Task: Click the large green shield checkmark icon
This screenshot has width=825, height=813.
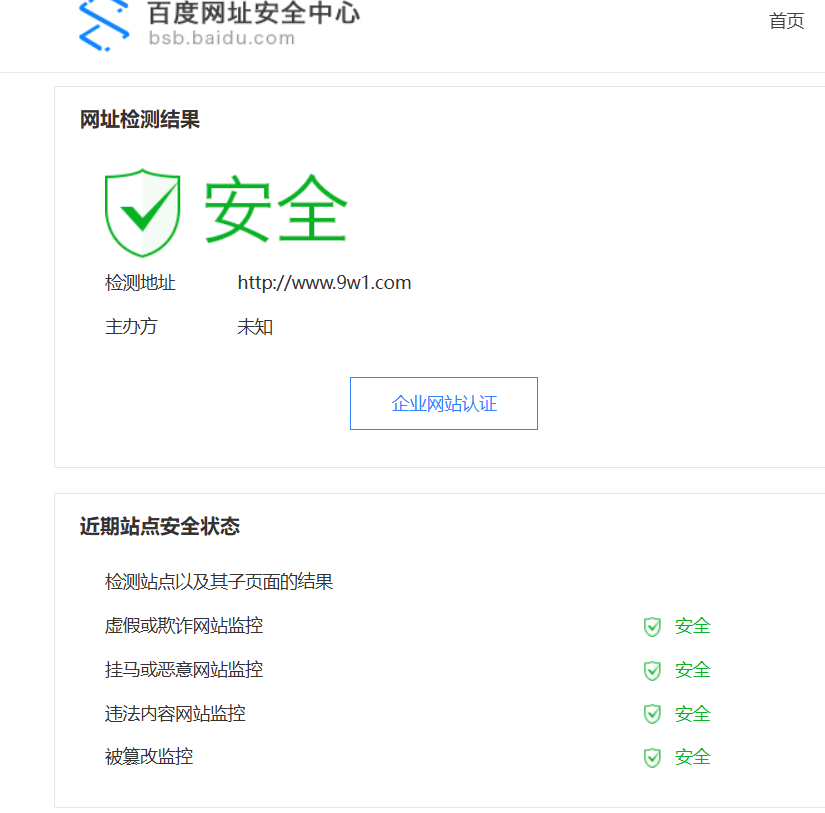Action: tap(142, 210)
